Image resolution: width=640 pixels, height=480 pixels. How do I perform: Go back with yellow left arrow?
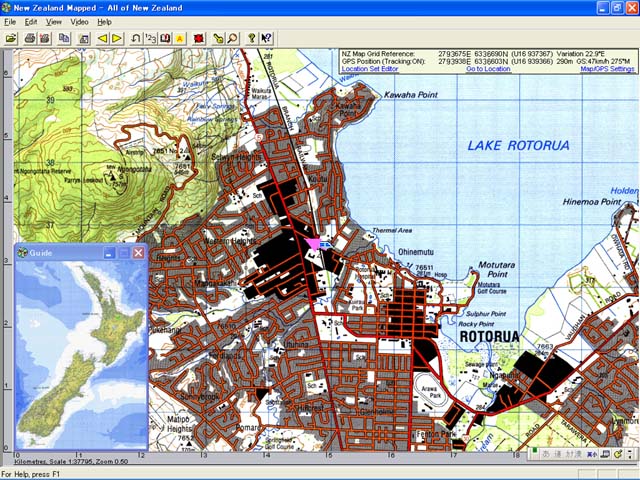click(102, 38)
